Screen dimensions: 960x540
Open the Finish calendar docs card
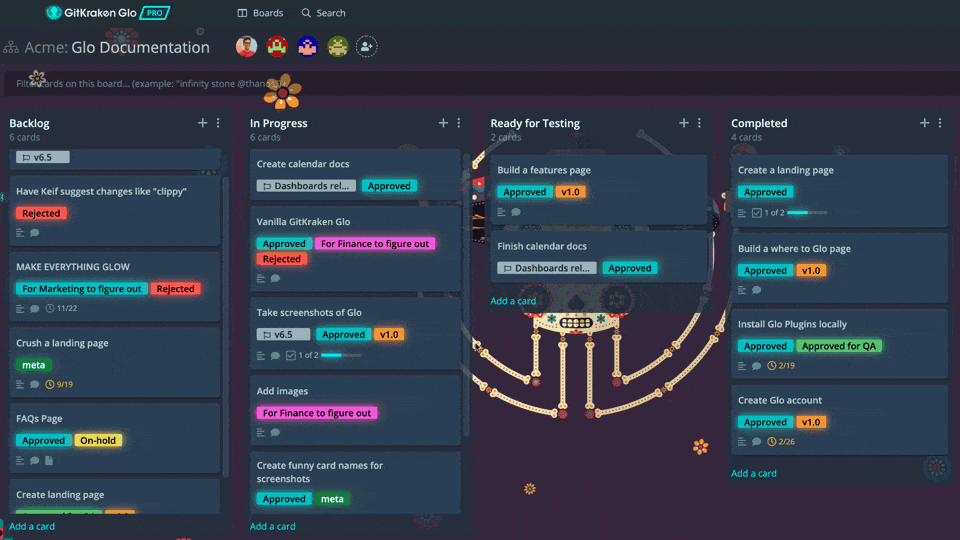point(598,257)
